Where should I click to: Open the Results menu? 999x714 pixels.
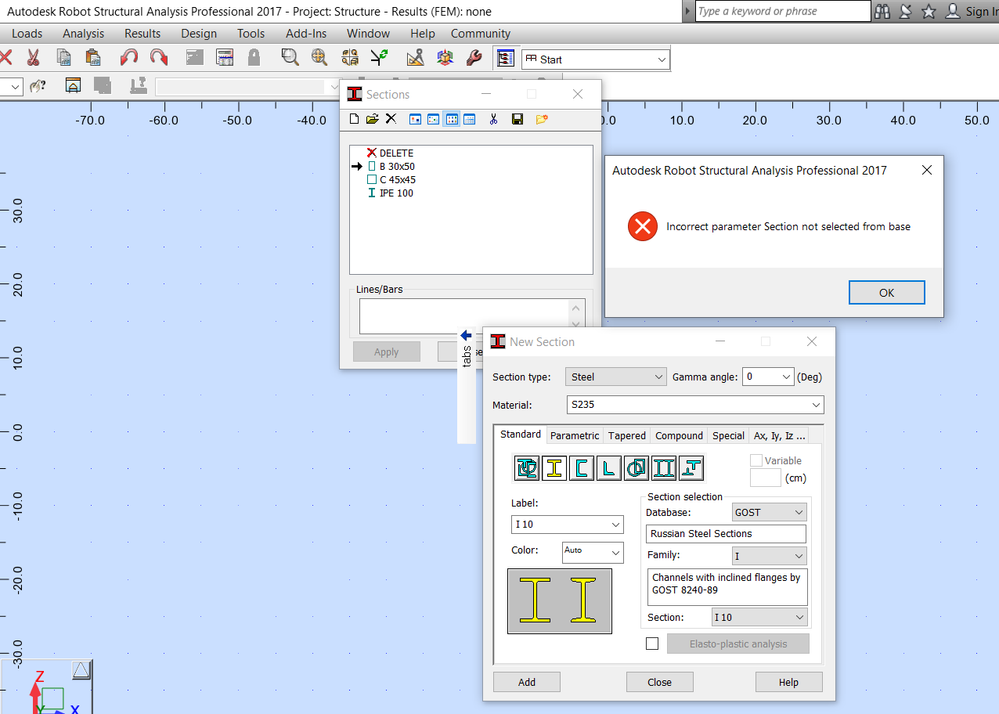coord(142,34)
